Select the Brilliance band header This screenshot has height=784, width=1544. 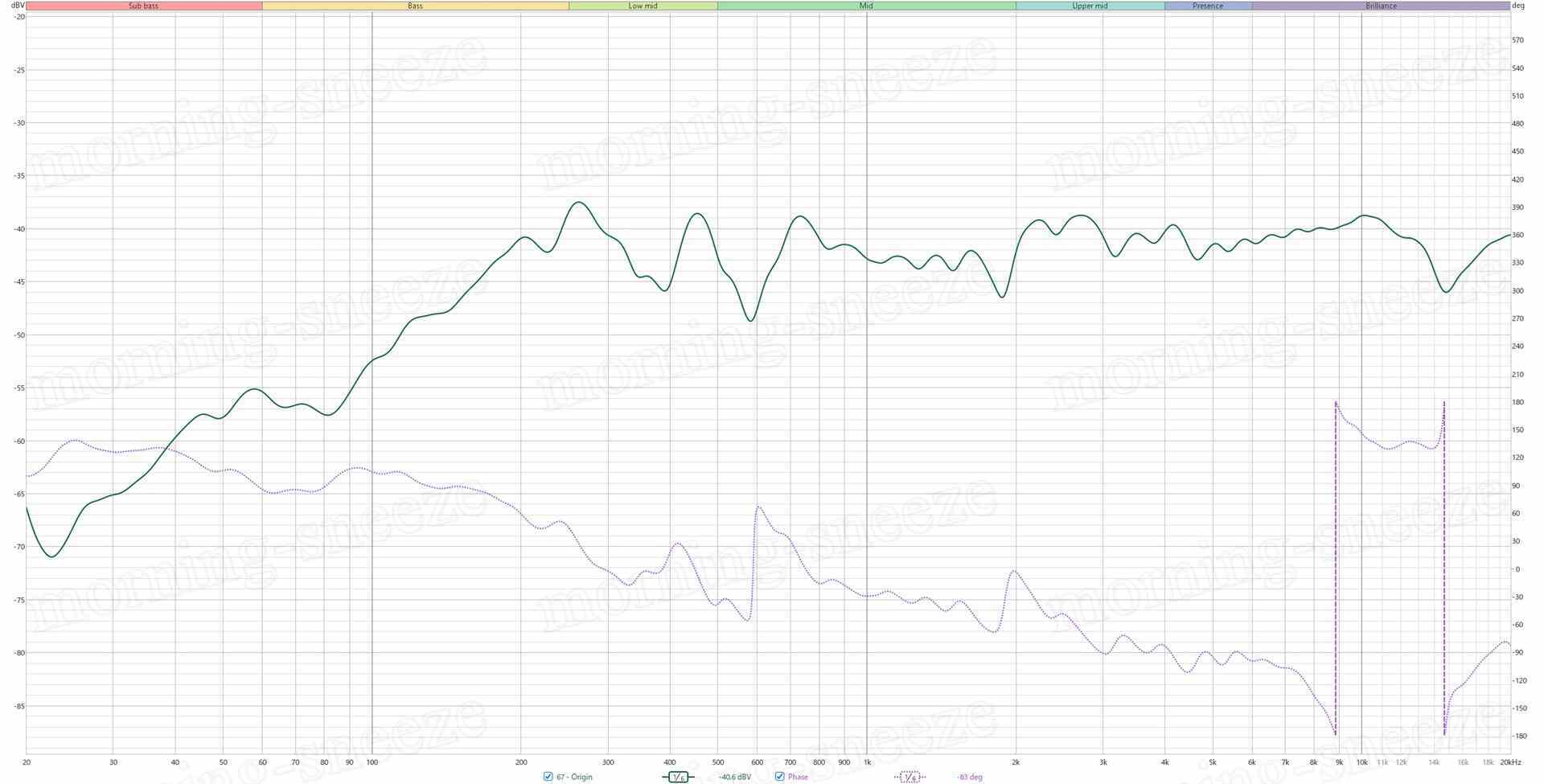[x=1381, y=6]
